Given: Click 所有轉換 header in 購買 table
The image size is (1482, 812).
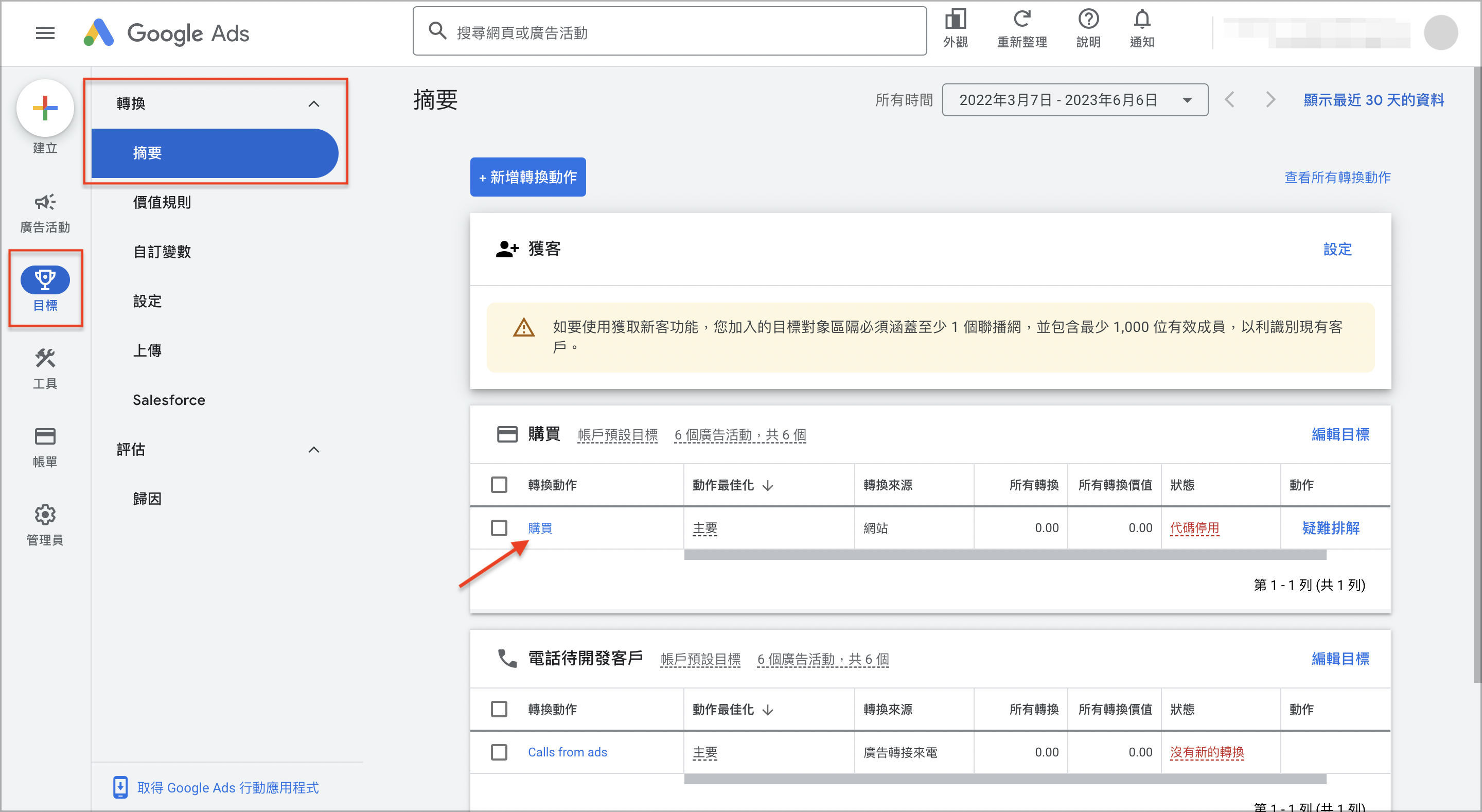Looking at the screenshot, I should [1034, 485].
